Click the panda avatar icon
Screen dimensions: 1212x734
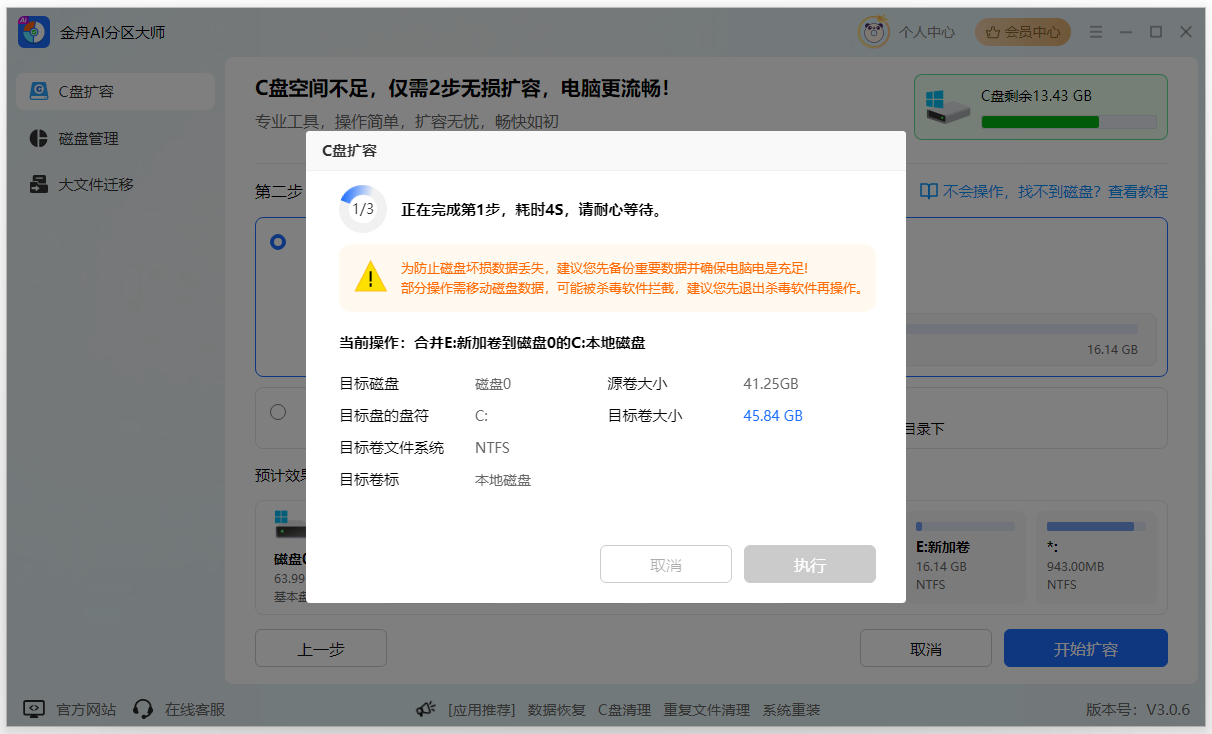point(873,32)
